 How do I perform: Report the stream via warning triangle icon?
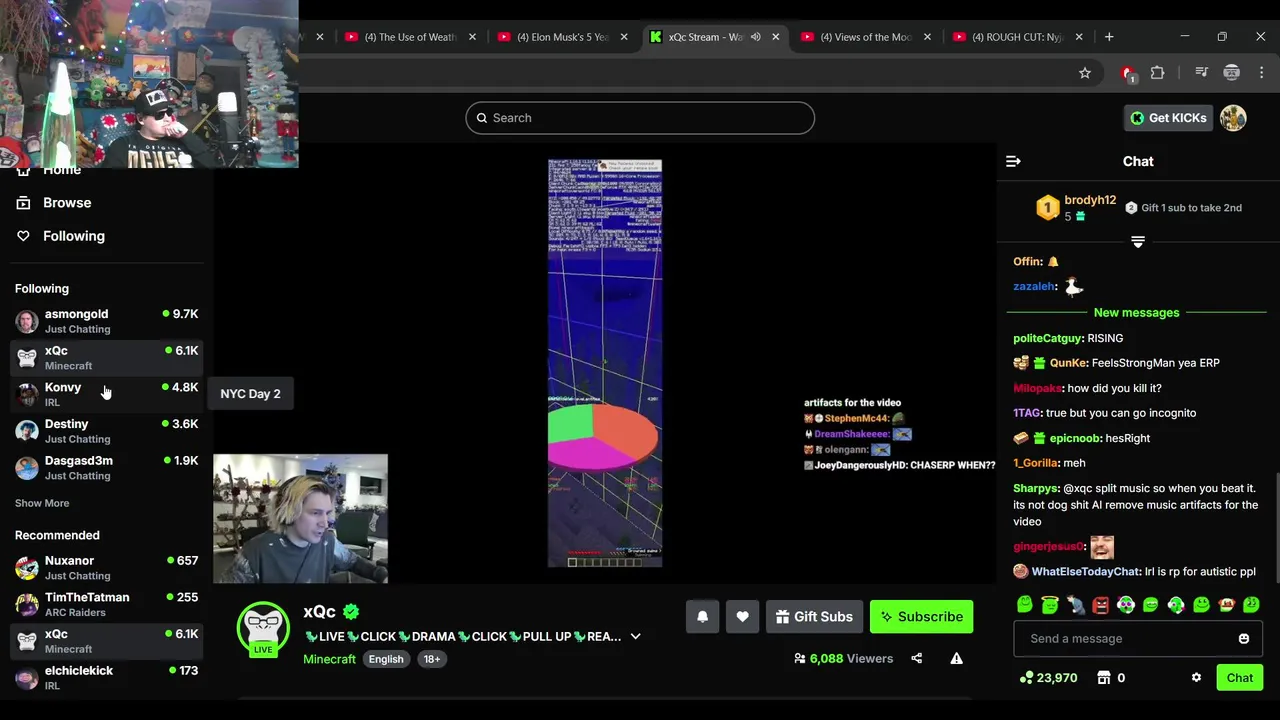point(956,658)
